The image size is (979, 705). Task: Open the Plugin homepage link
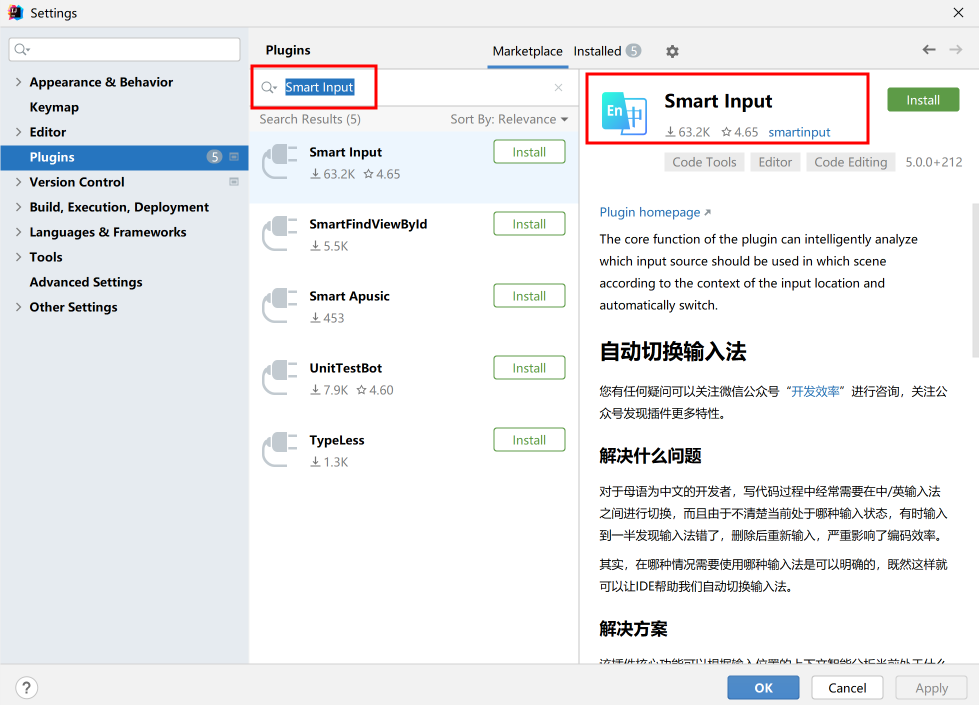tap(649, 212)
